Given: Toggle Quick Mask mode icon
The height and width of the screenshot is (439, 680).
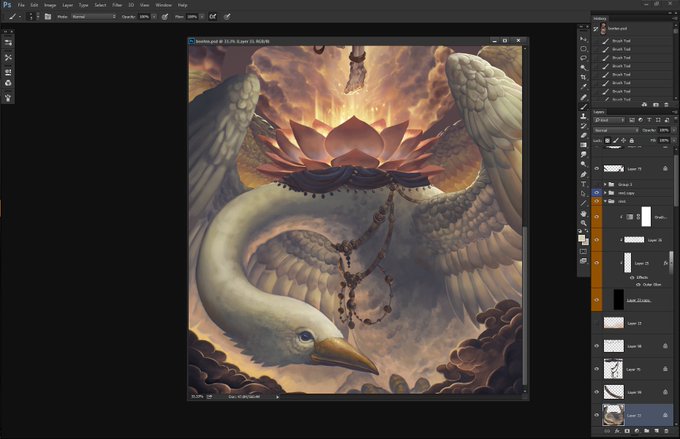Looking at the screenshot, I should point(584,251).
